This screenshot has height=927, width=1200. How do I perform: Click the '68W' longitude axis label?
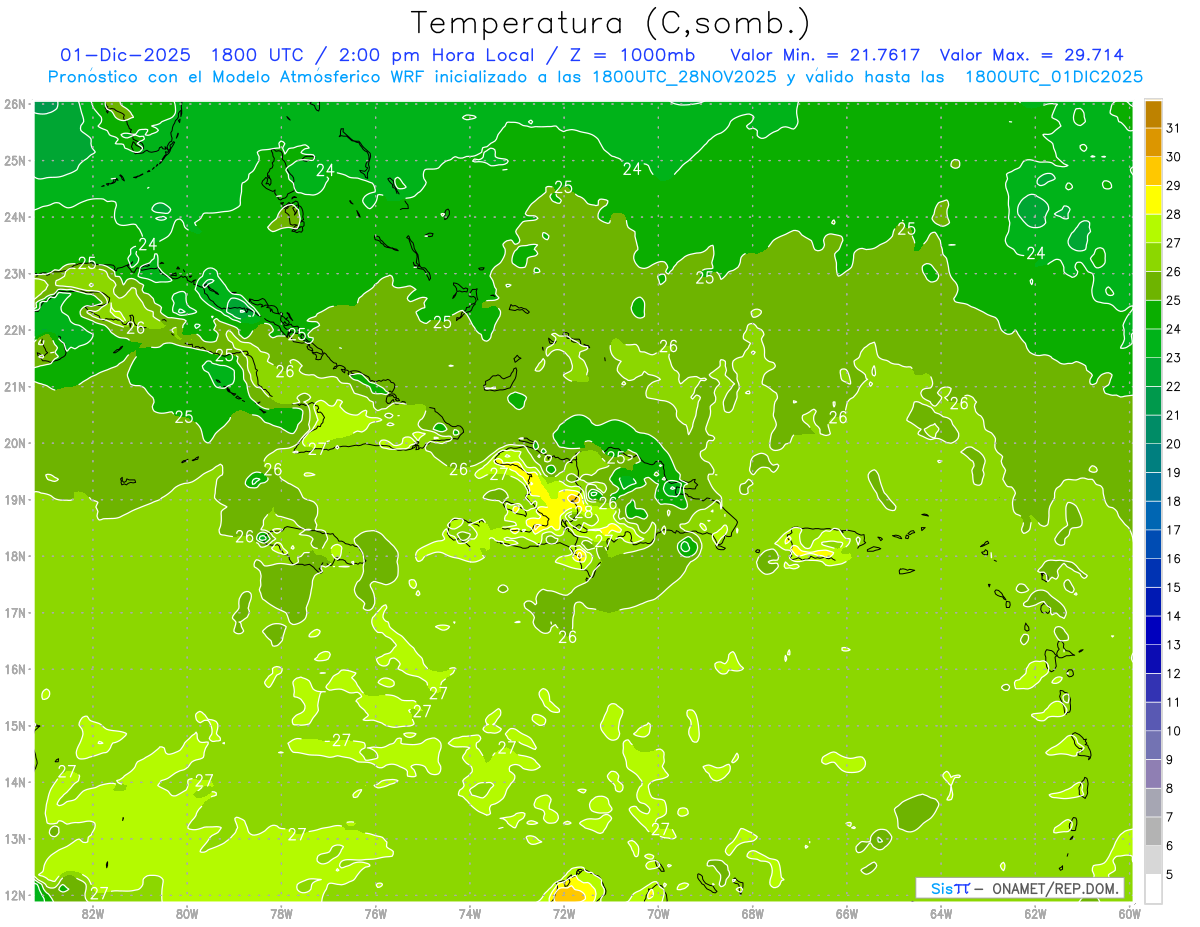753,913
